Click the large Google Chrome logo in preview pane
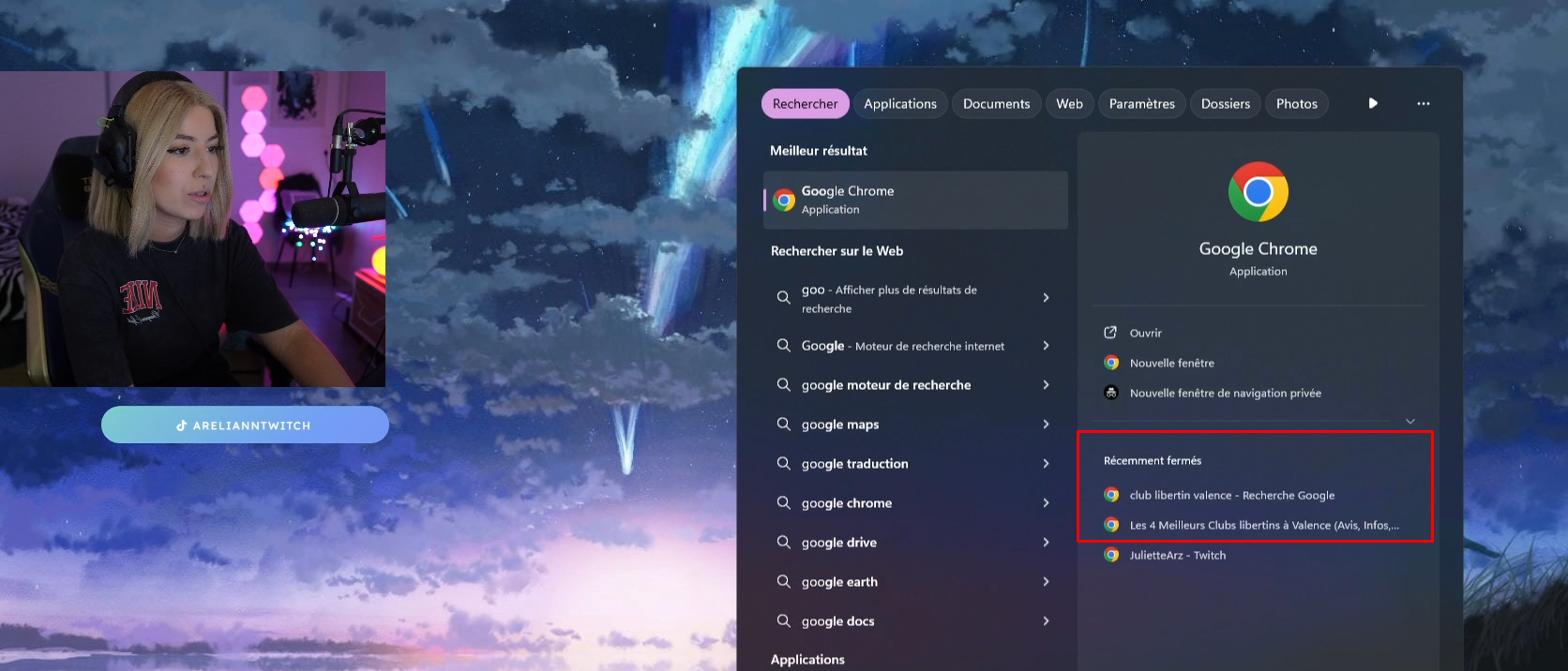 (1259, 191)
